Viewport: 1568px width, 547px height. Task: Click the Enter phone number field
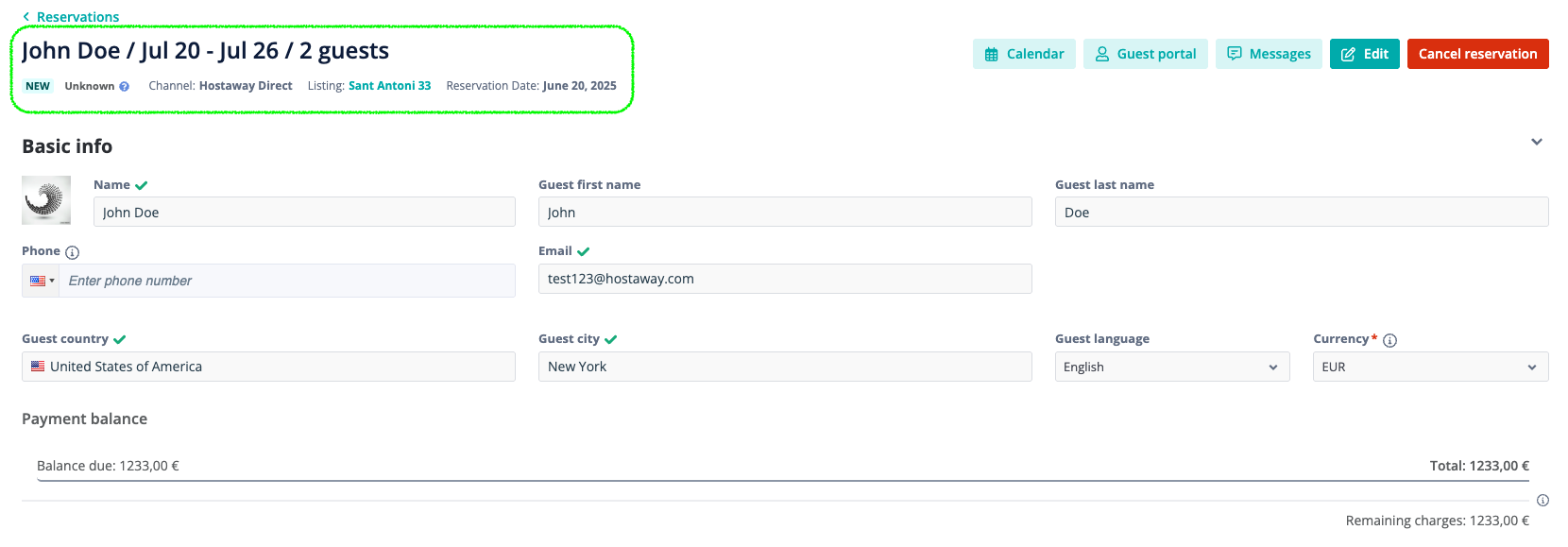[287, 281]
